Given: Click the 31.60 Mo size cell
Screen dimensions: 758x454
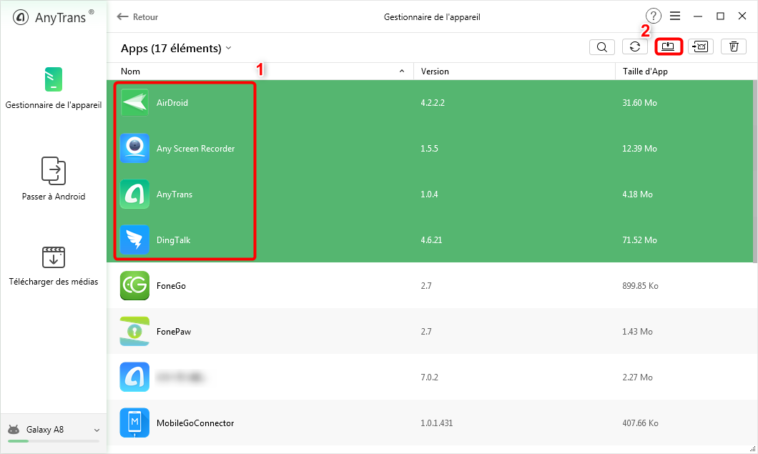Looking at the screenshot, I should 639,103.
